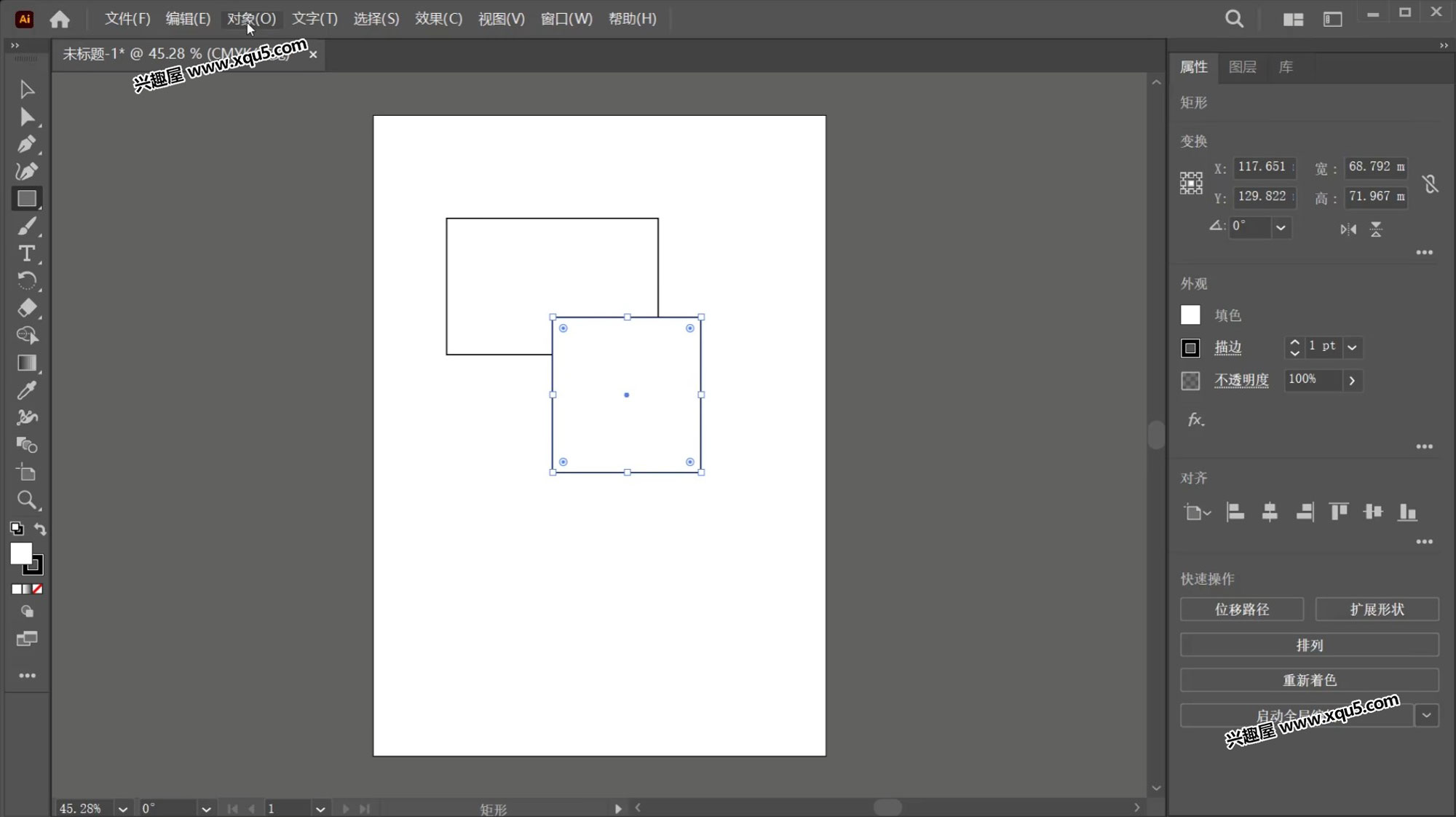Open the 不透明度 panel link
Viewport: 1456px width, 817px height.
pos(1241,380)
